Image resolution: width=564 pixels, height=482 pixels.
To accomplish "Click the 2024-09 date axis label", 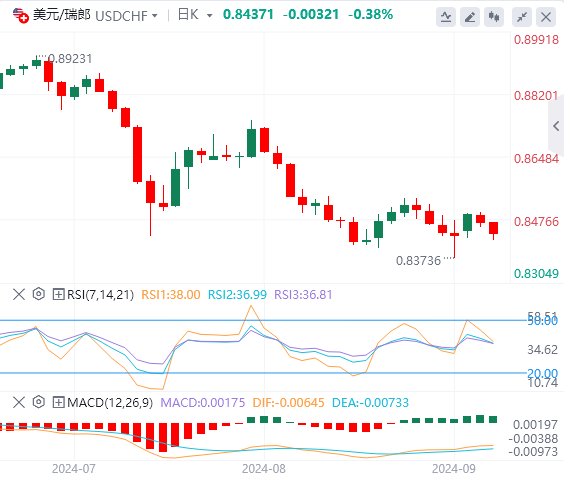I will point(454,469).
